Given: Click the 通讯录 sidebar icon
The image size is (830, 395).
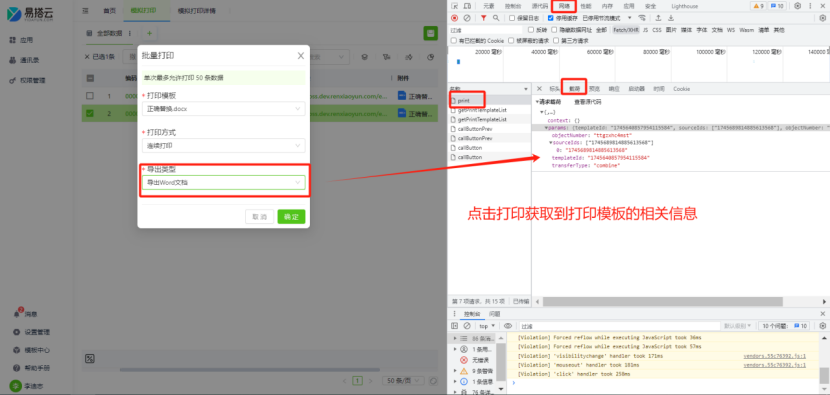Looking at the screenshot, I should [x=12, y=60].
